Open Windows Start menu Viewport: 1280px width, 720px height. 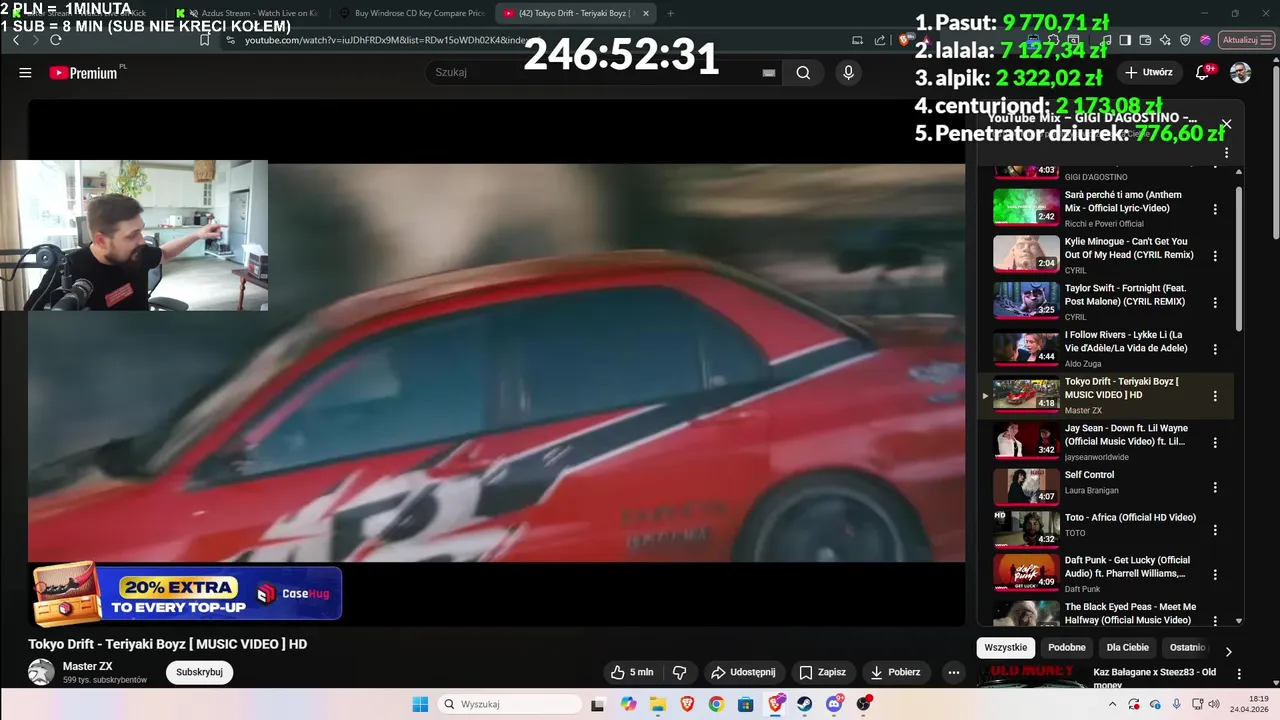tap(420, 704)
